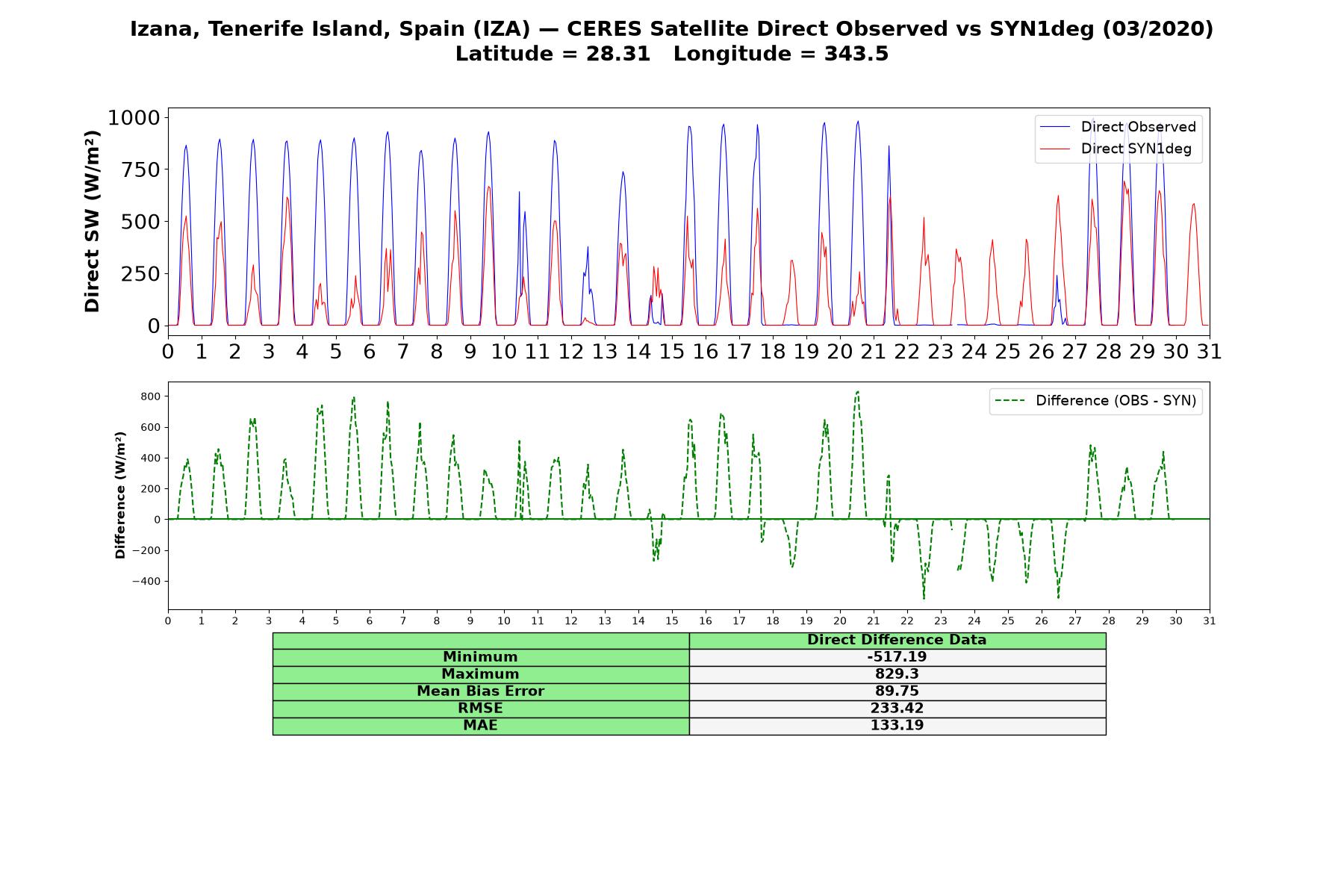
Task: Select the 829.3 maximum value cell
Action: [x=897, y=674]
